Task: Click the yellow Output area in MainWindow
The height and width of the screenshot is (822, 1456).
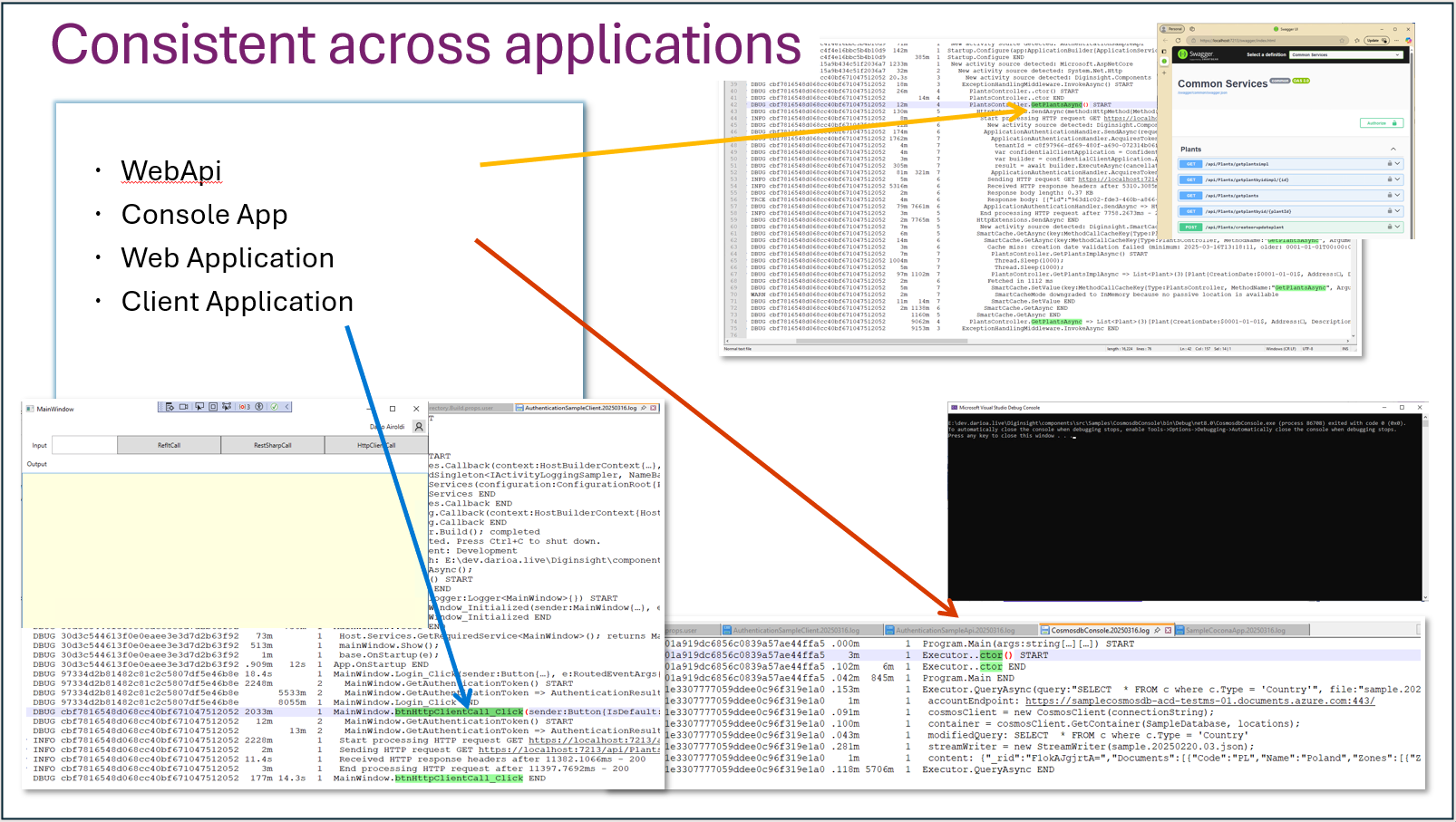Action: coord(224,548)
